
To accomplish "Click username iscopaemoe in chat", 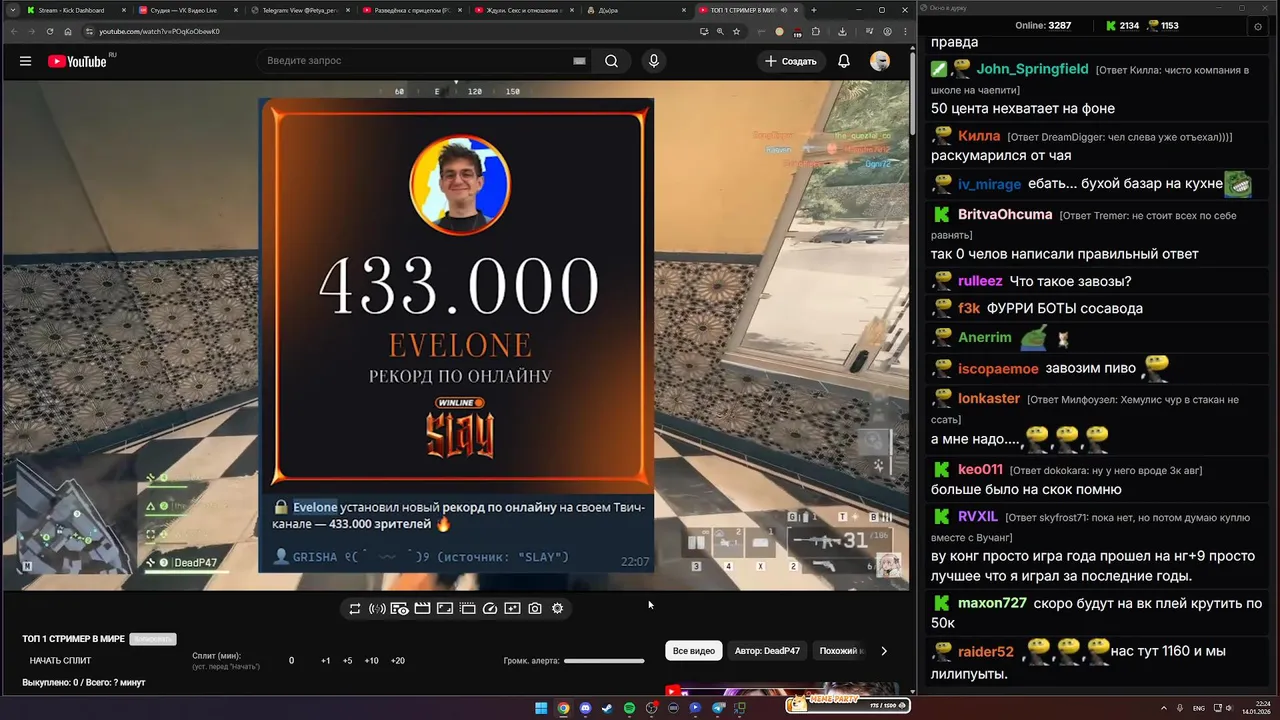I will (998, 368).
